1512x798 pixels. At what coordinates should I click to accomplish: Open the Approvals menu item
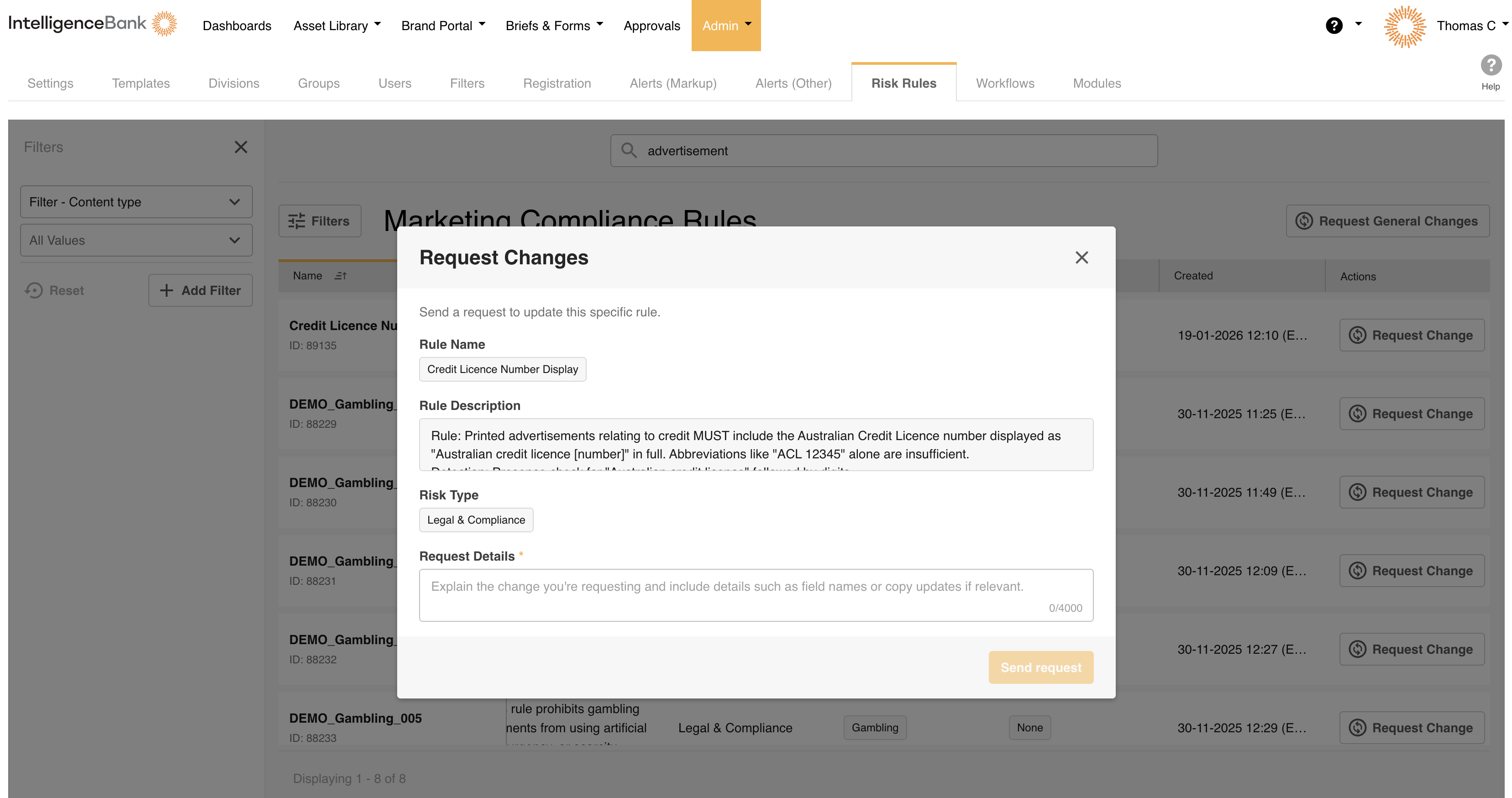point(651,25)
